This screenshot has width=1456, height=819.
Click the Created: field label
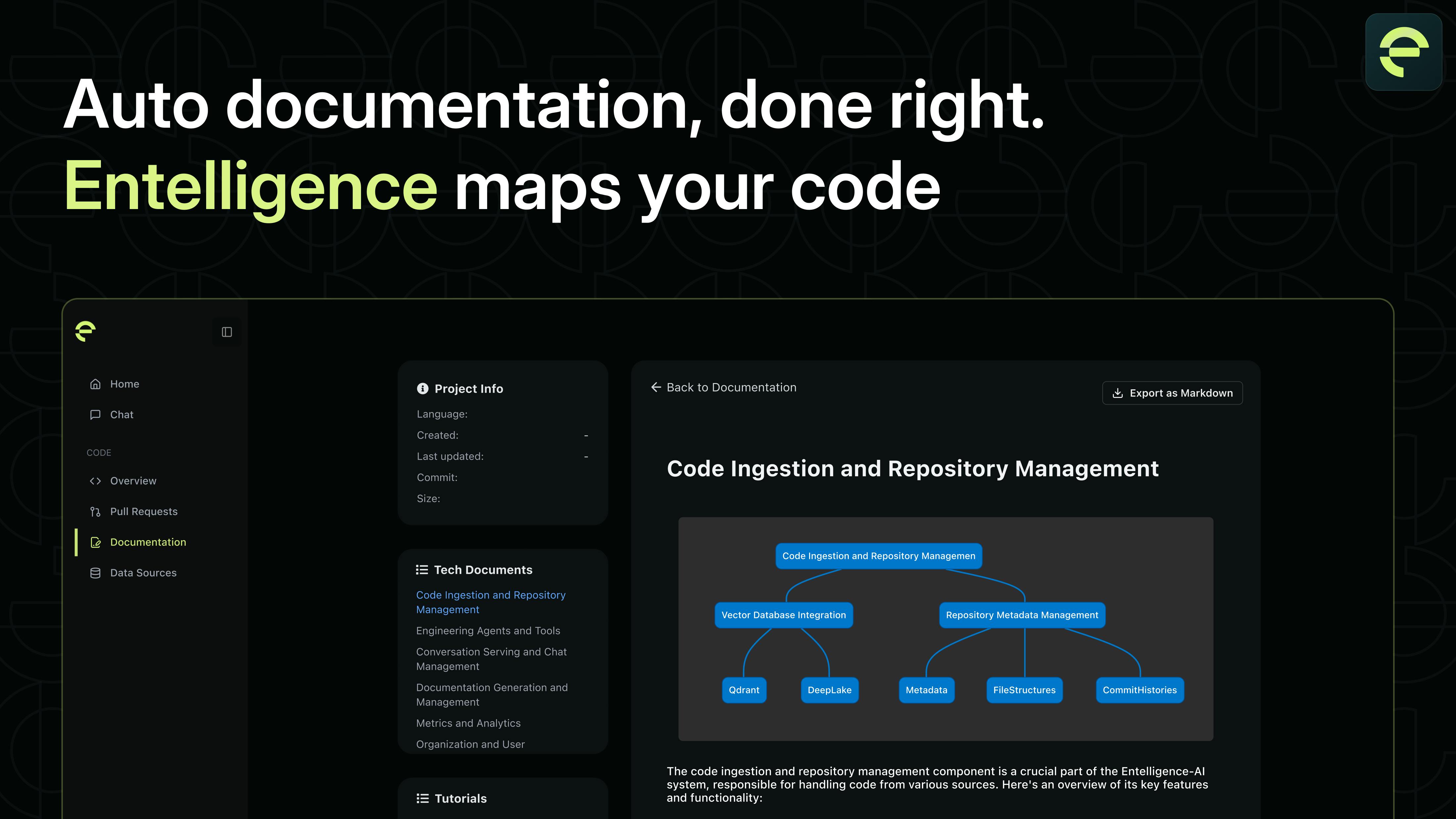(437, 436)
